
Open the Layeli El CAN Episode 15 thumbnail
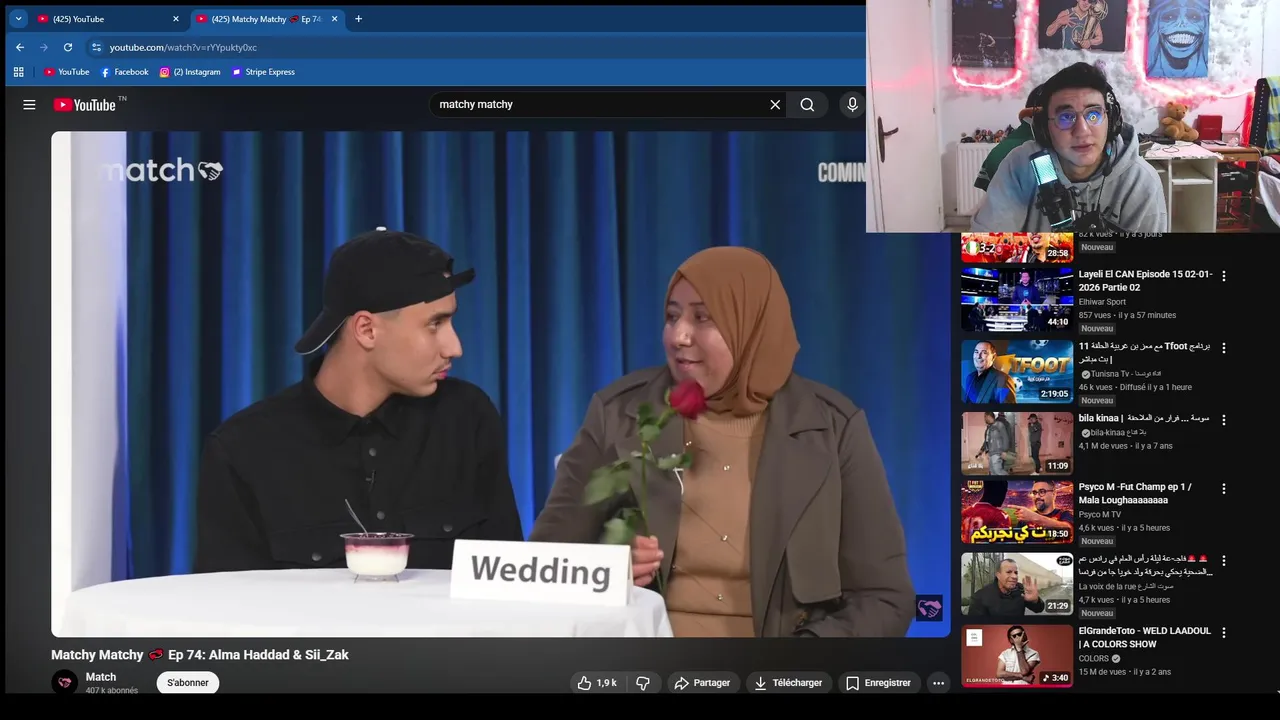click(x=1017, y=299)
